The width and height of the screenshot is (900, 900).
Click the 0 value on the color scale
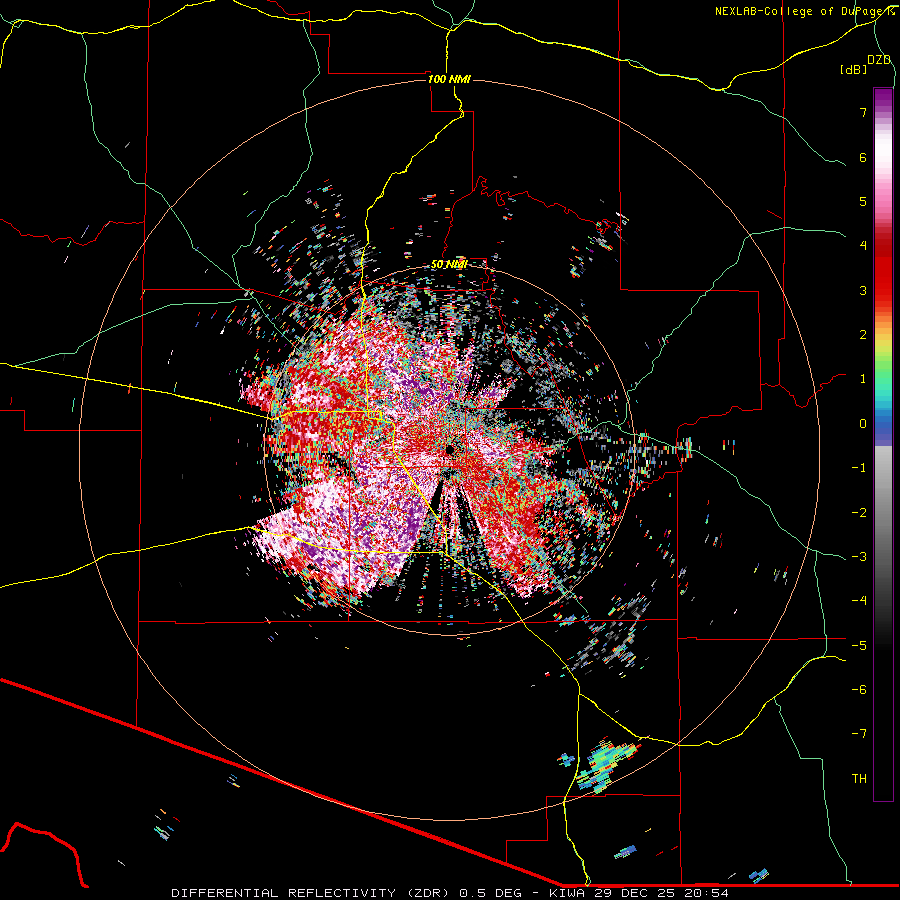coord(863,424)
